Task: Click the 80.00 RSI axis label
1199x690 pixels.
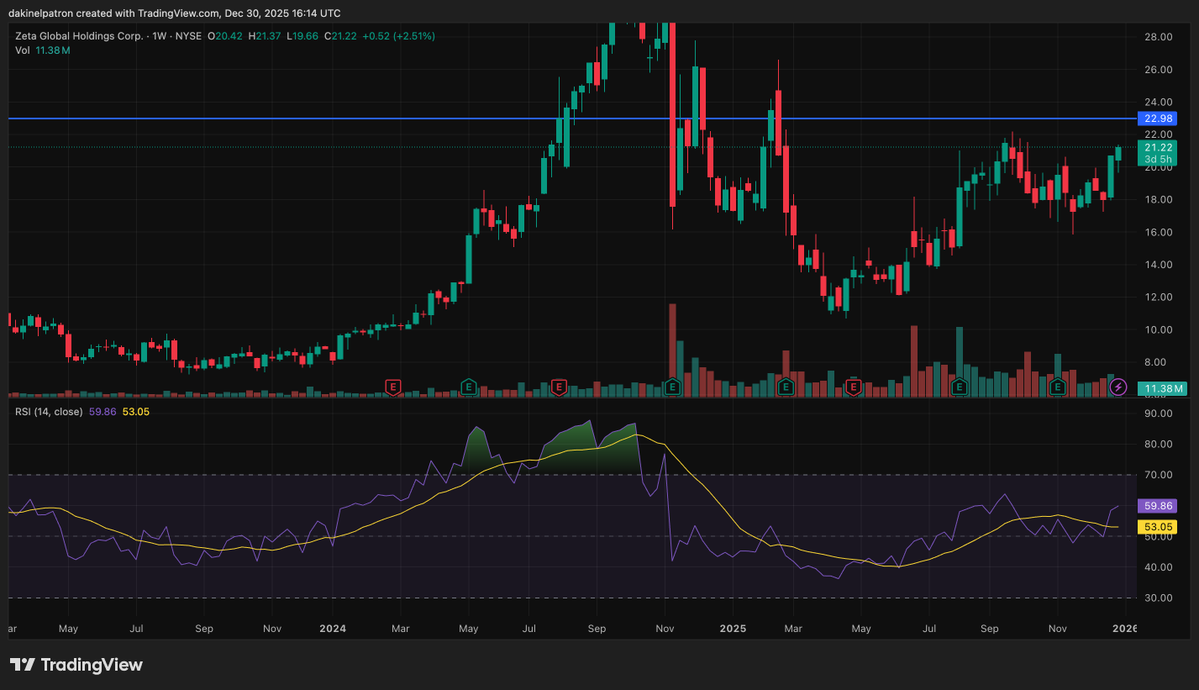Action: coord(1158,444)
